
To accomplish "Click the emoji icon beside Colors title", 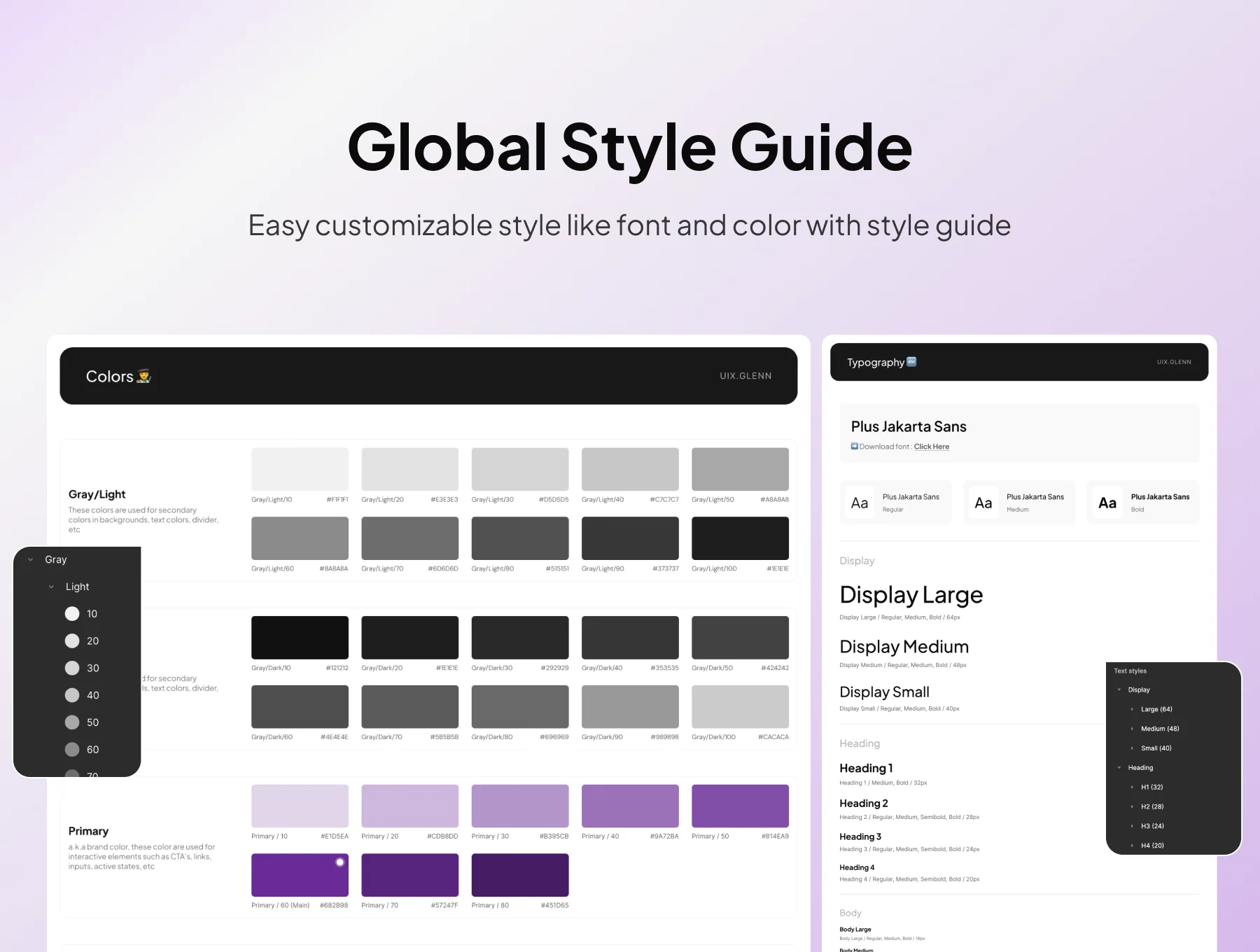I will tap(143, 376).
